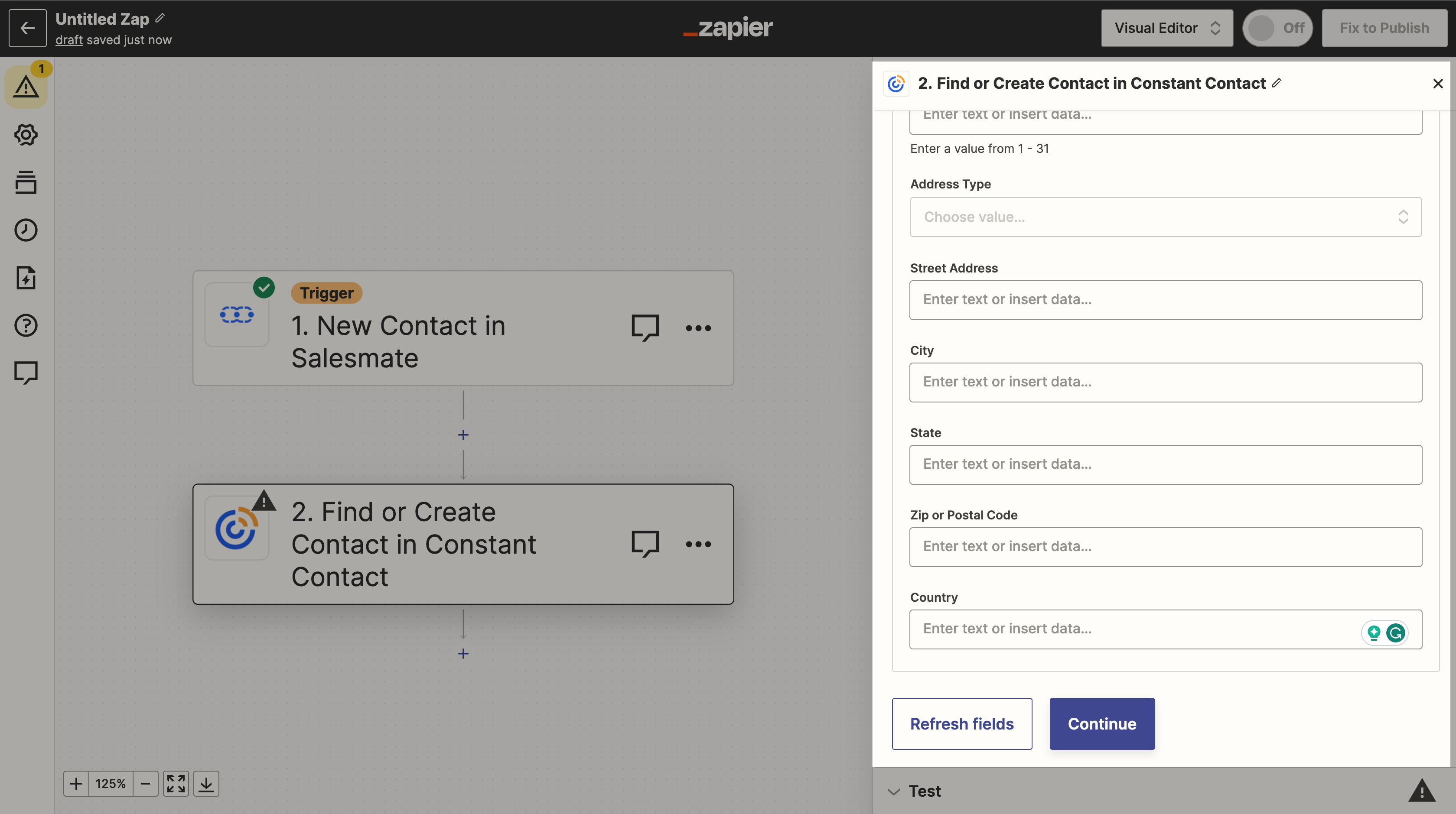The height and width of the screenshot is (814, 1456).
Task: Open the draft link
Action: click(x=69, y=39)
